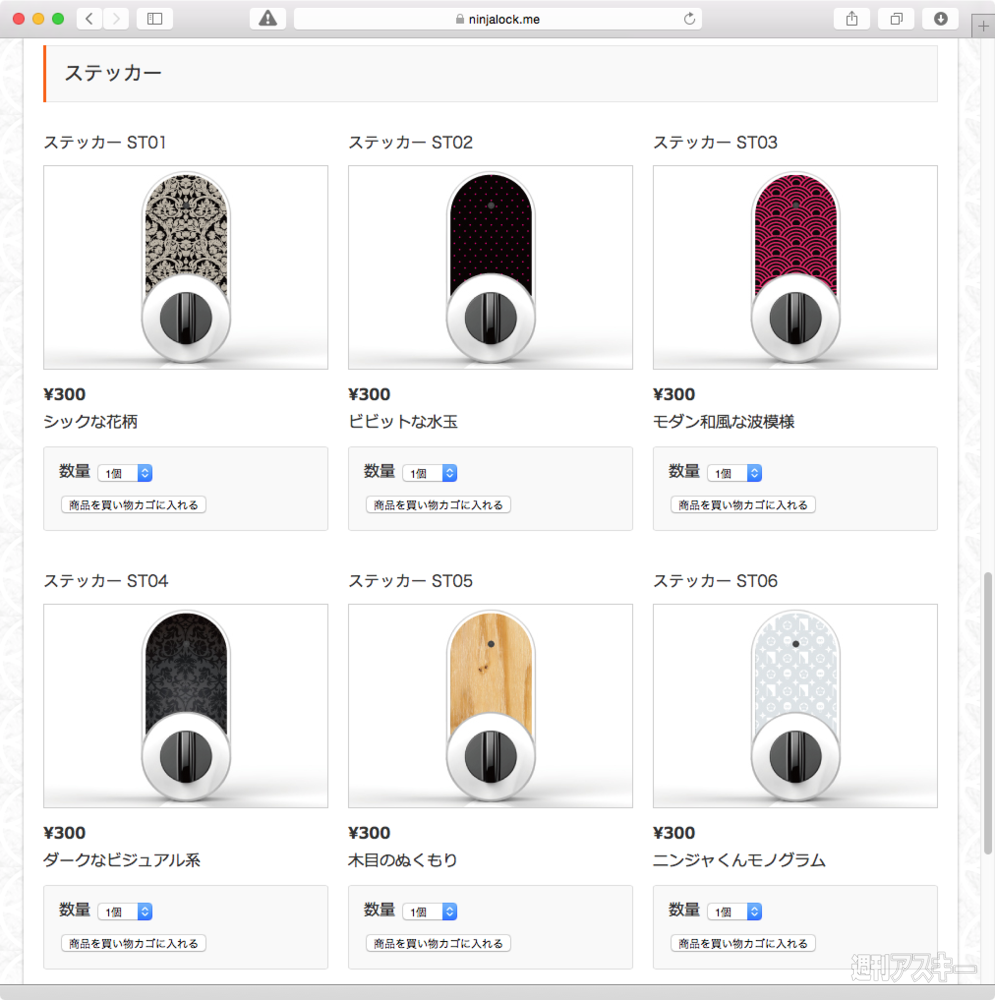Open a new tab with plus button

(983, 26)
